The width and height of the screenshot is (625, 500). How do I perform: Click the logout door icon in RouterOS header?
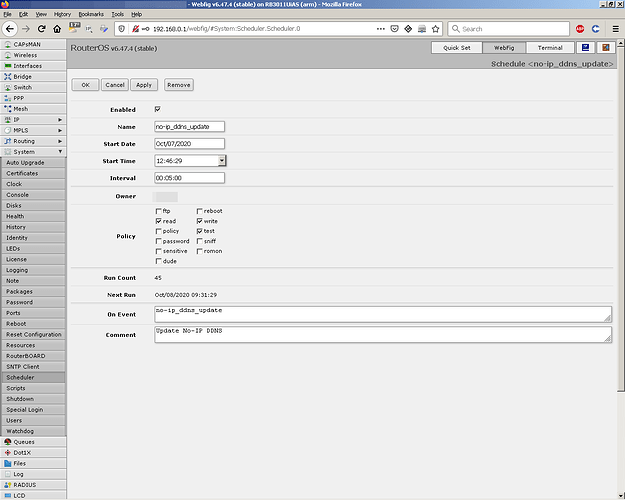pyautogui.click(x=605, y=47)
